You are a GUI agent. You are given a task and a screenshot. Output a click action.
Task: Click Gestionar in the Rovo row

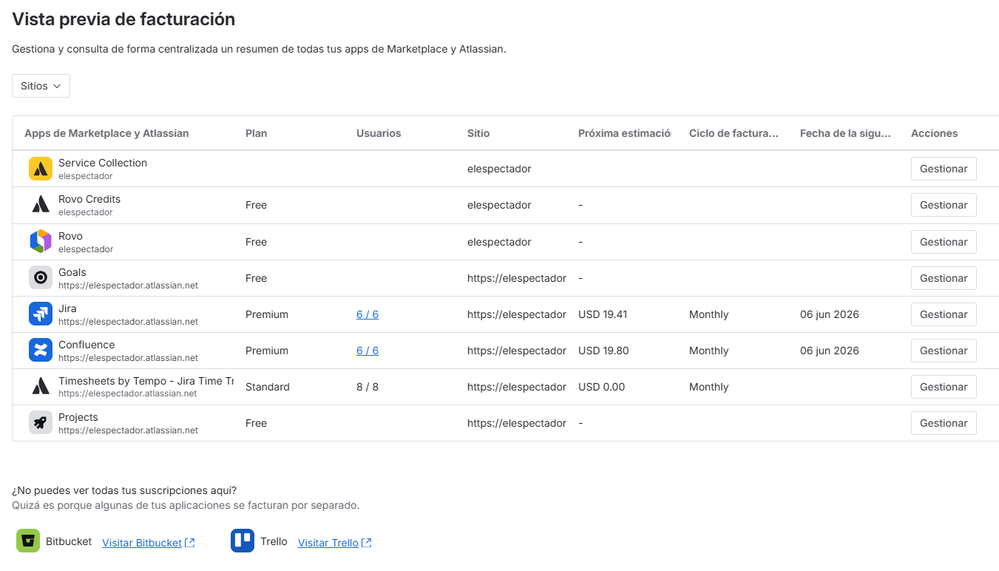[944, 242]
